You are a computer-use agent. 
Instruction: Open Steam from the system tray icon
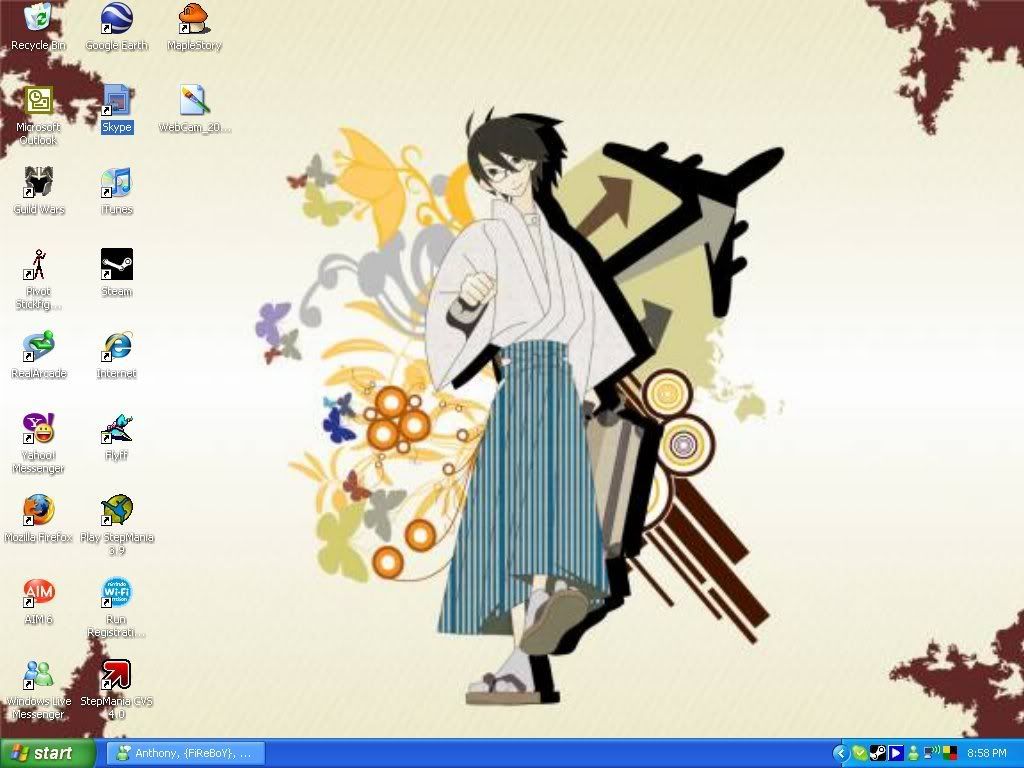(x=878, y=754)
